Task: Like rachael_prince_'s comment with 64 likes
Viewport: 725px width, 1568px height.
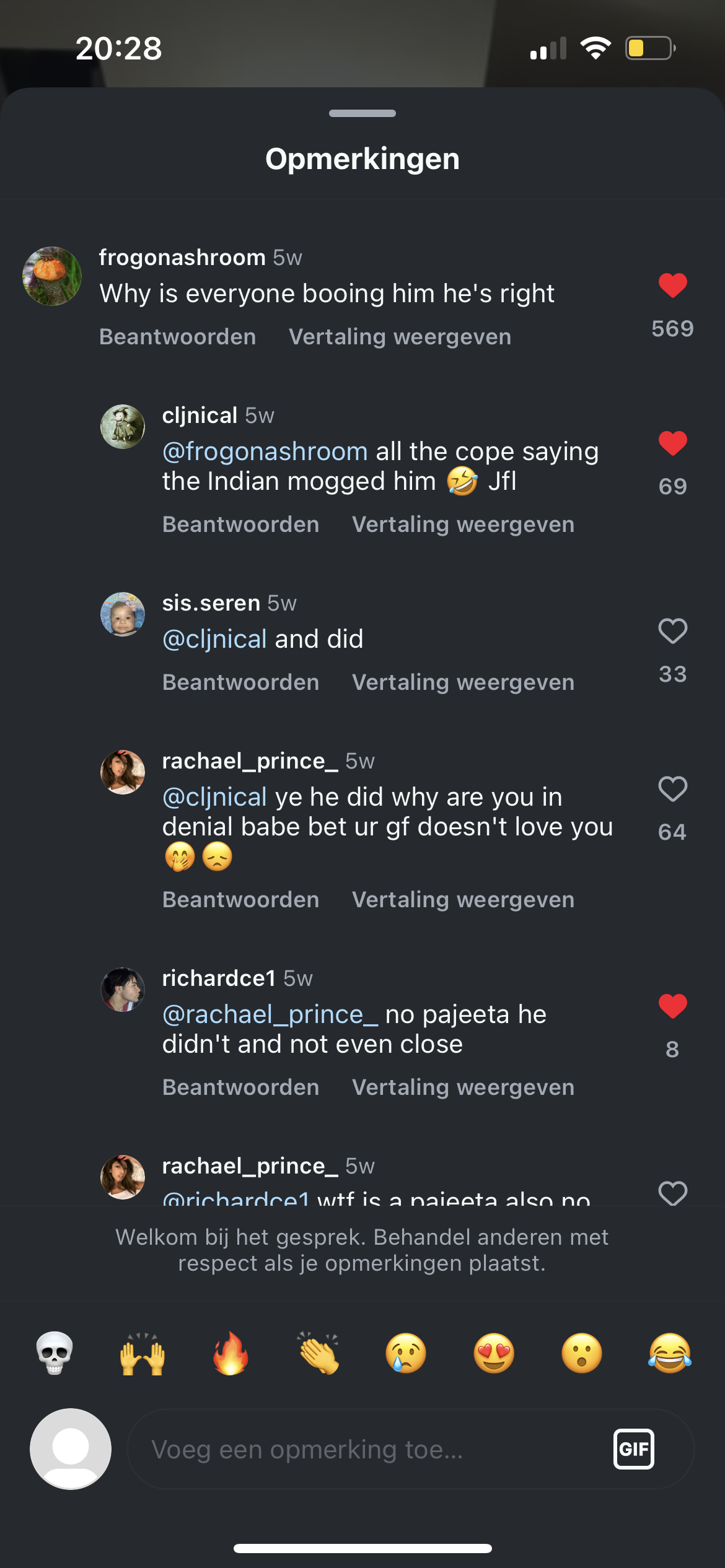Action: [672, 789]
